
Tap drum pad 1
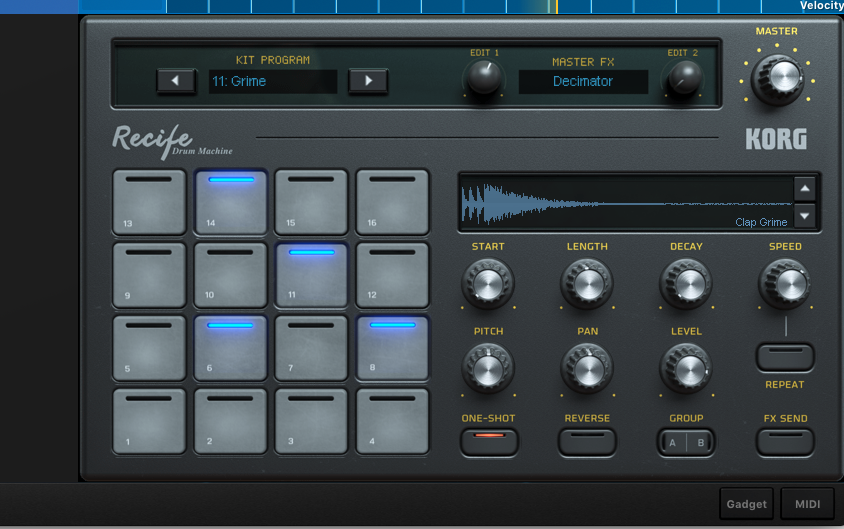[x=149, y=421]
